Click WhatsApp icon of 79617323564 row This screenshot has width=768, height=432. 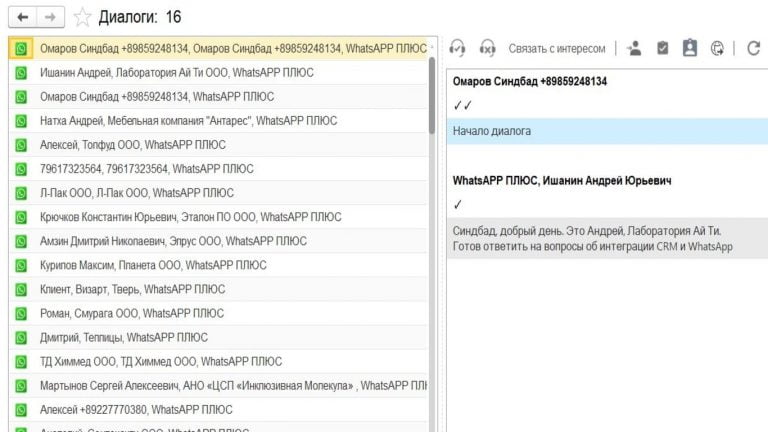coord(21,168)
